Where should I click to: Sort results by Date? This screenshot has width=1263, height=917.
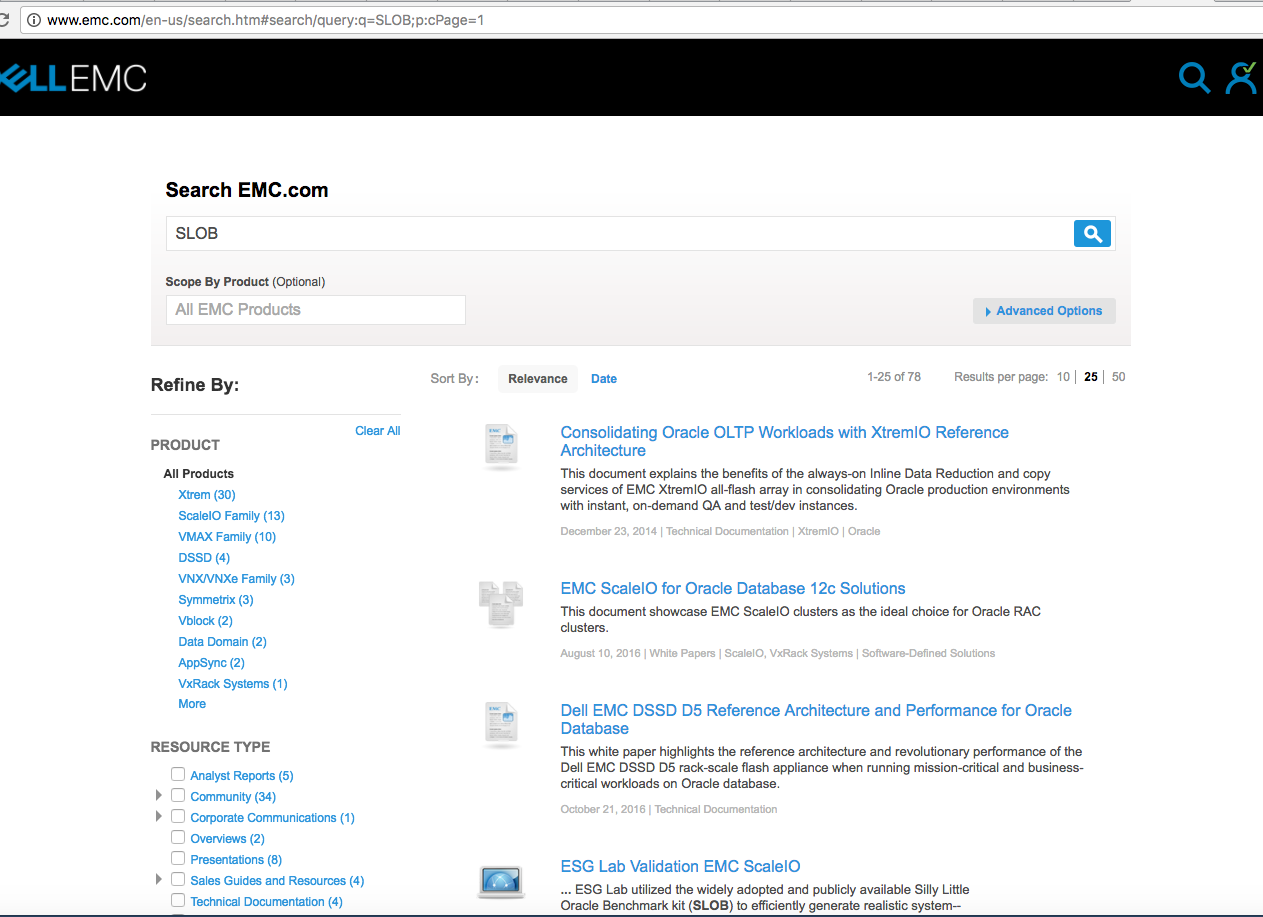click(604, 379)
